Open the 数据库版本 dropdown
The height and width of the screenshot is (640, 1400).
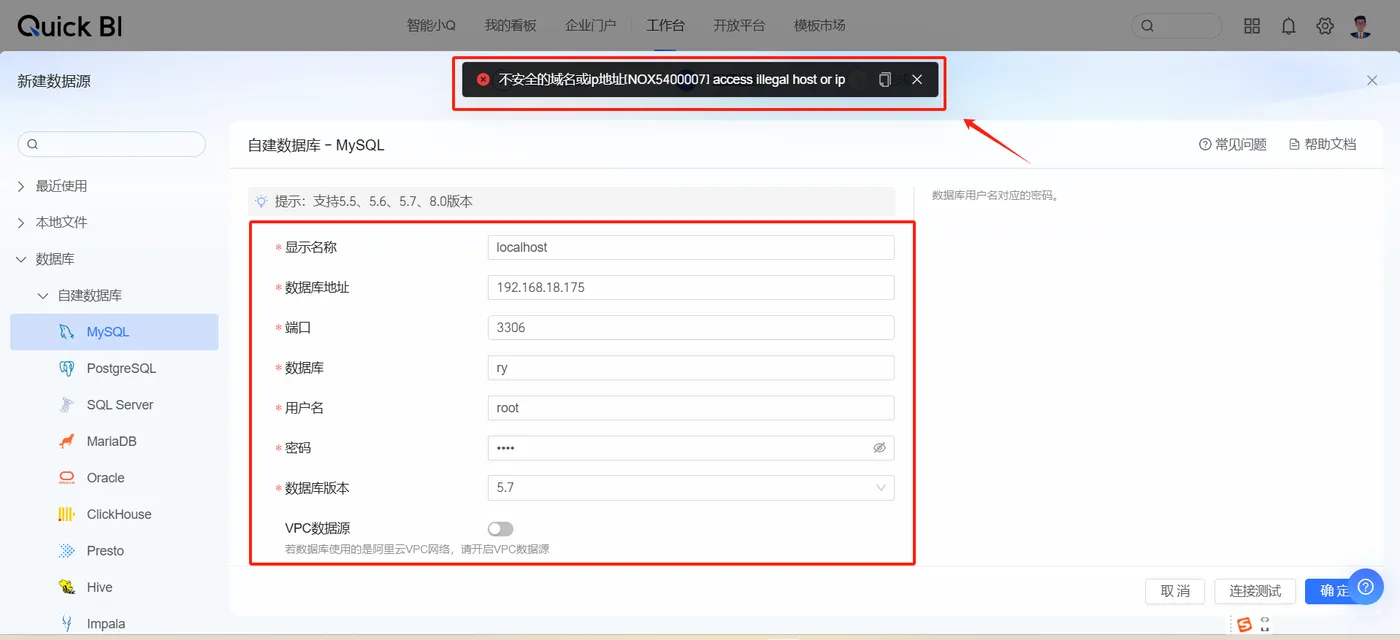tap(691, 488)
